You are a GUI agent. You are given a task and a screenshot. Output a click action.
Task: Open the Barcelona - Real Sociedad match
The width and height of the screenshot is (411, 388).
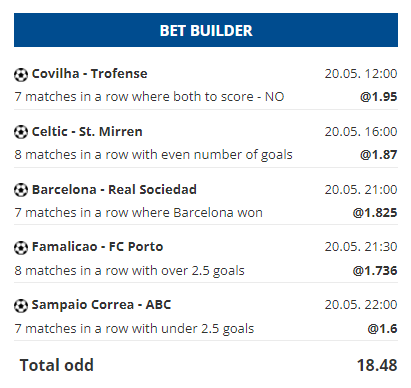114,190
